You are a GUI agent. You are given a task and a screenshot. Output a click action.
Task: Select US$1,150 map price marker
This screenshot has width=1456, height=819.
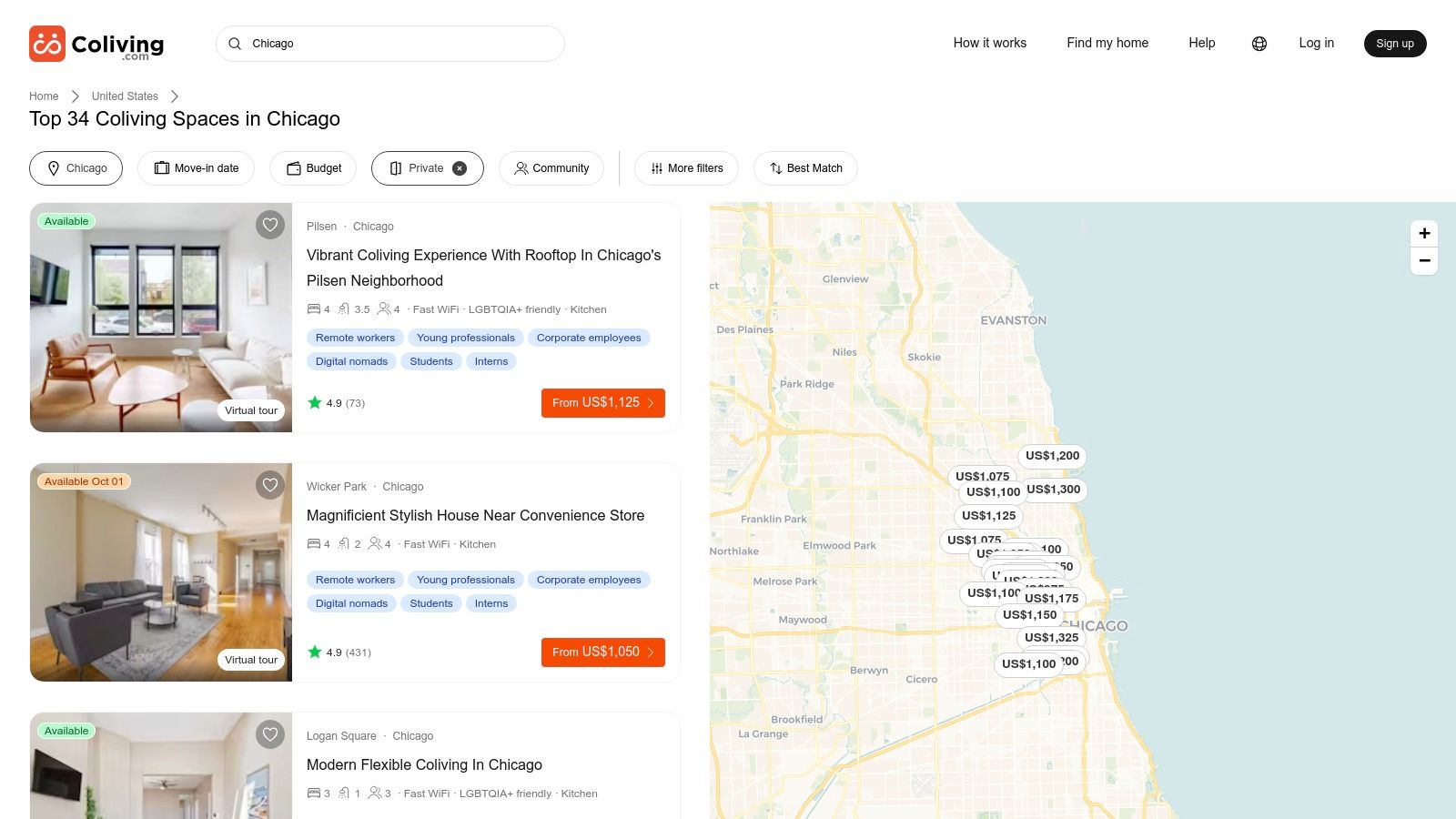(x=1029, y=615)
